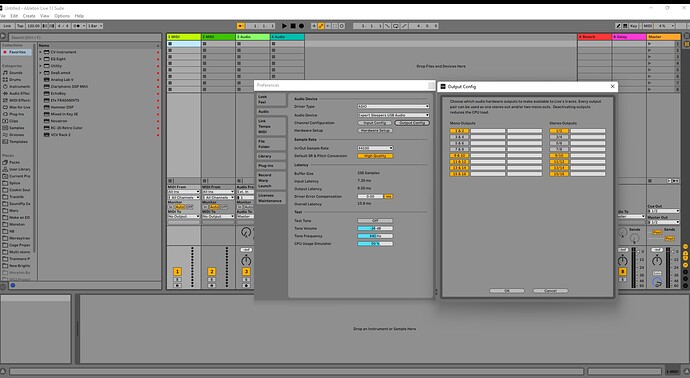Click the Hardware Setup button
Viewport: 690px width, 378px height.
click(x=375, y=131)
